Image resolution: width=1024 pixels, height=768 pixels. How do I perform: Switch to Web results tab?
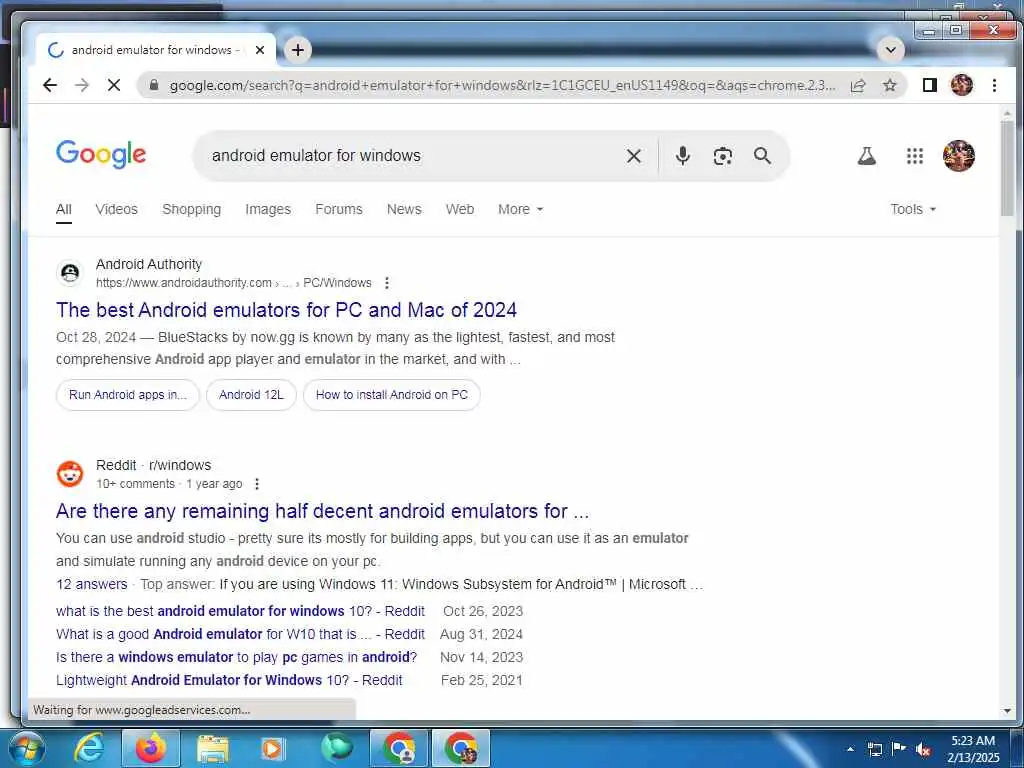[460, 209]
